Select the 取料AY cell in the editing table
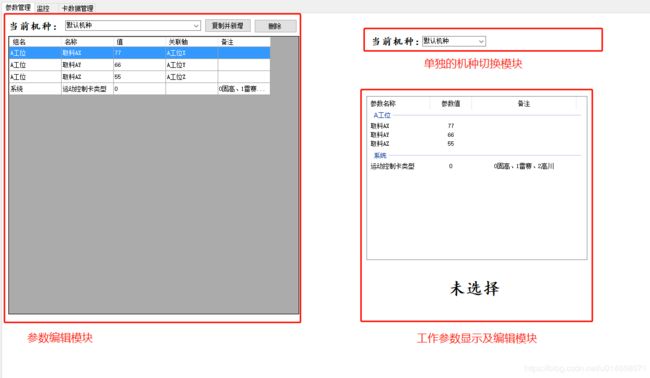Viewport: 650px width, 378px height. pyautogui.click(x=87, y=65)
